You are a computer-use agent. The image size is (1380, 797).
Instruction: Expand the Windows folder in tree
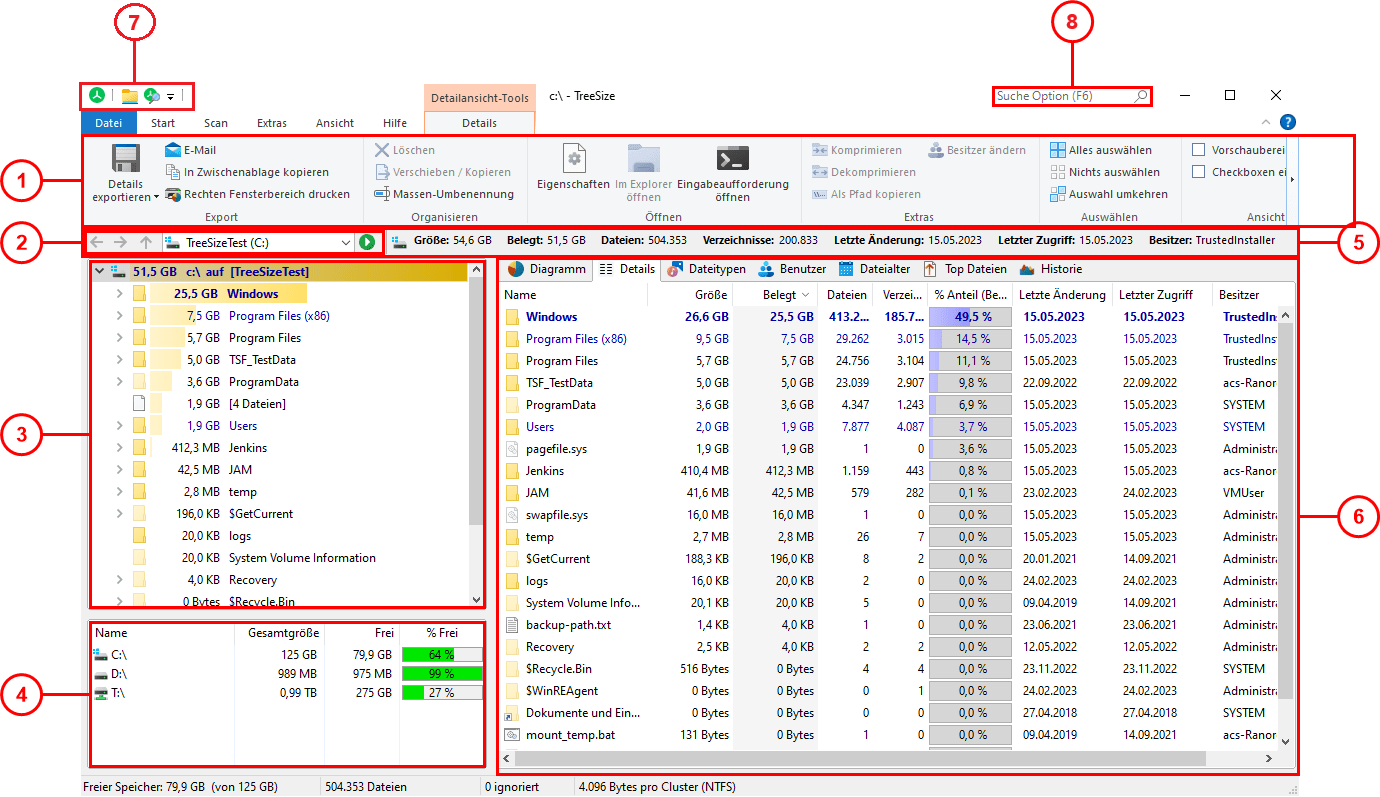pyautogui.click(x=120, y=294)
